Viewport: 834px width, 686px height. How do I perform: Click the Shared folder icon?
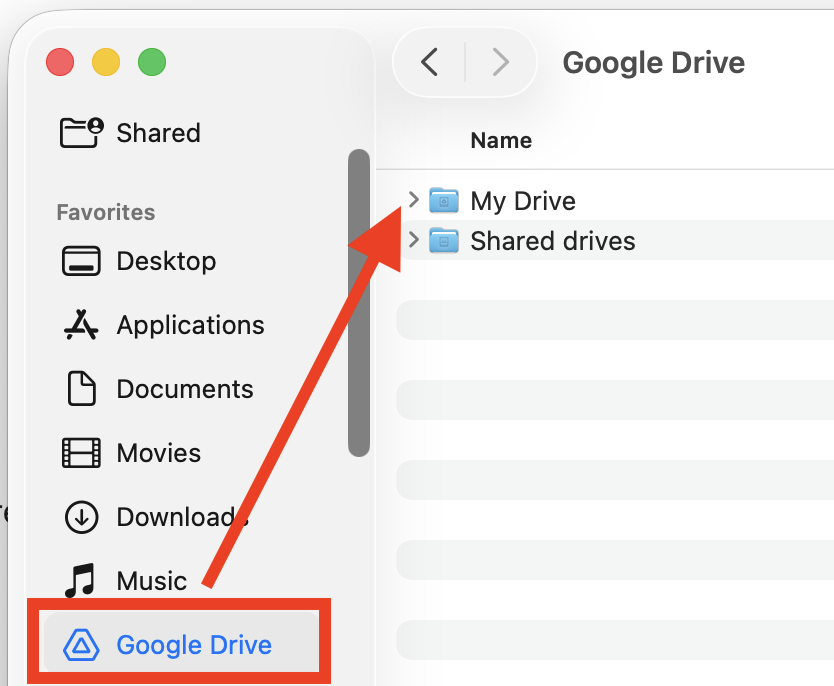pos(81,133)
